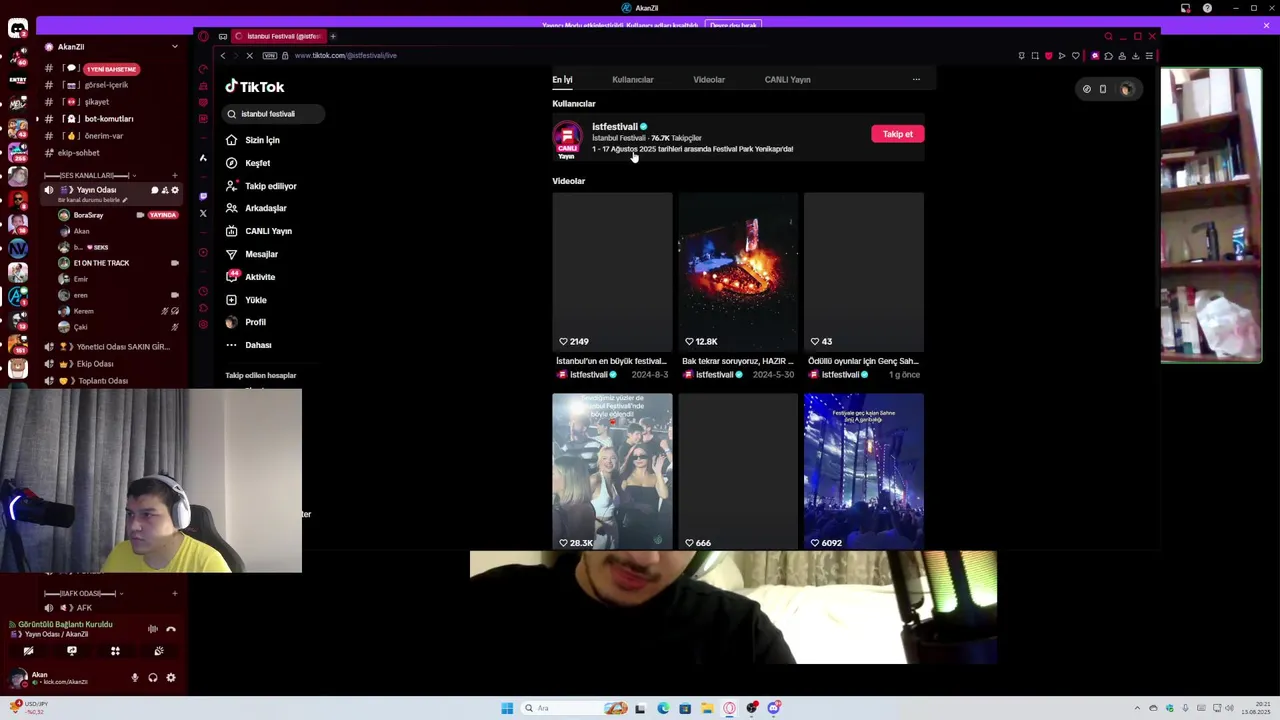Add a channel to SES KANALLARI
Viewport: 1280px width, 720px height.
(x=175, y=175)
